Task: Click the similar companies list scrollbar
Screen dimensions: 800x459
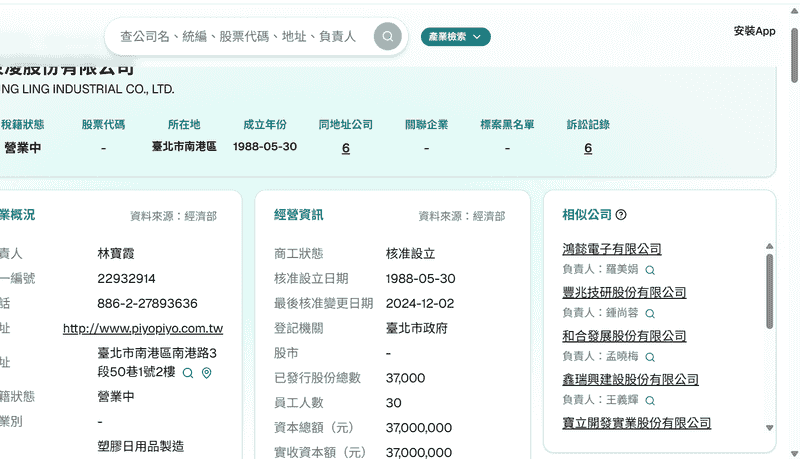Action: 769,291
